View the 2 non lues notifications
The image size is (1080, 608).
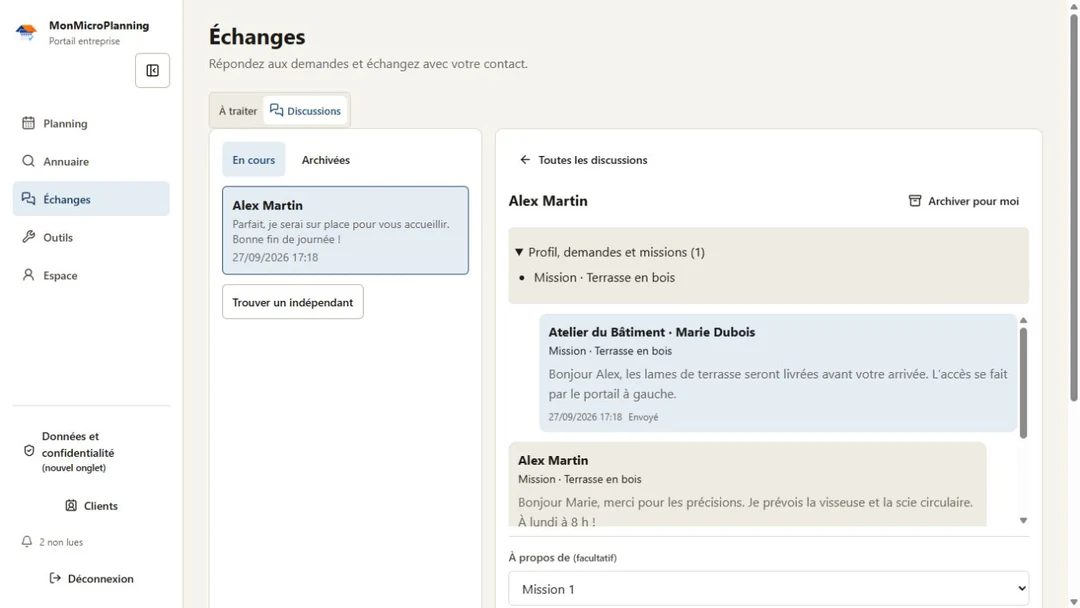pos(52,542)
